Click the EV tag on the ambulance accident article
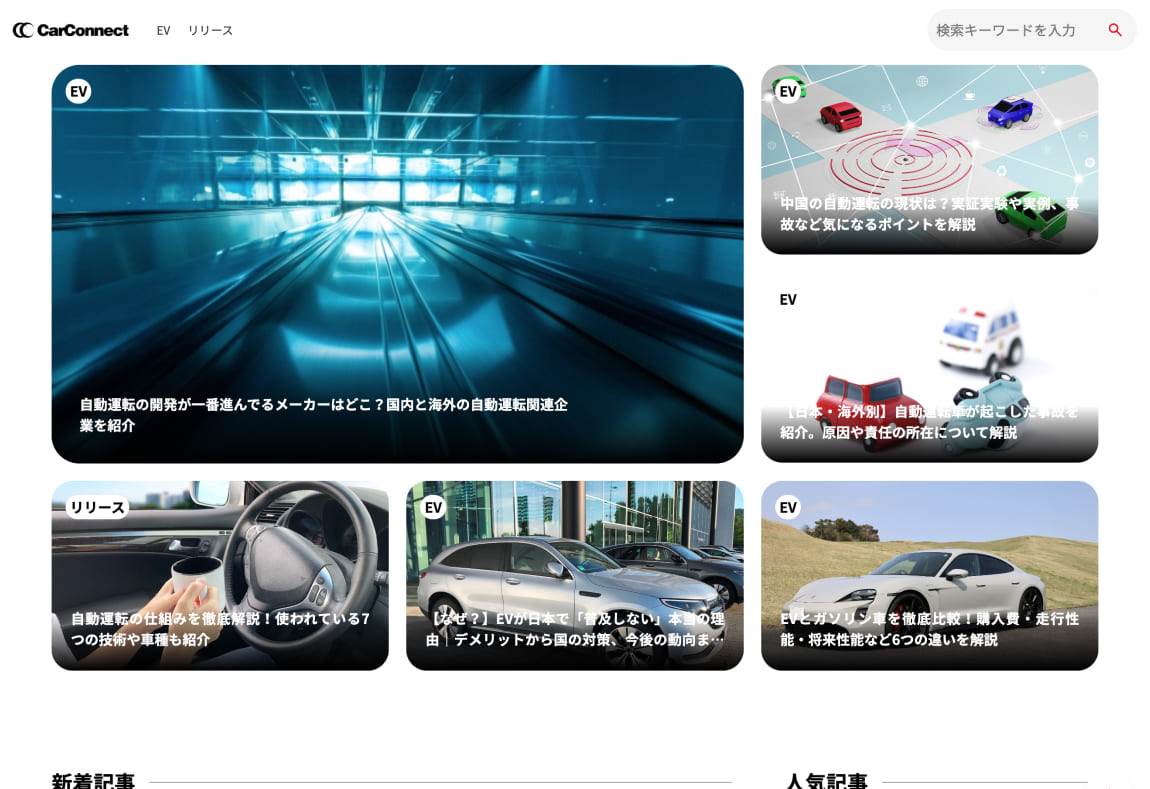This screenshot has width=1150, height=789. [788, 299]
